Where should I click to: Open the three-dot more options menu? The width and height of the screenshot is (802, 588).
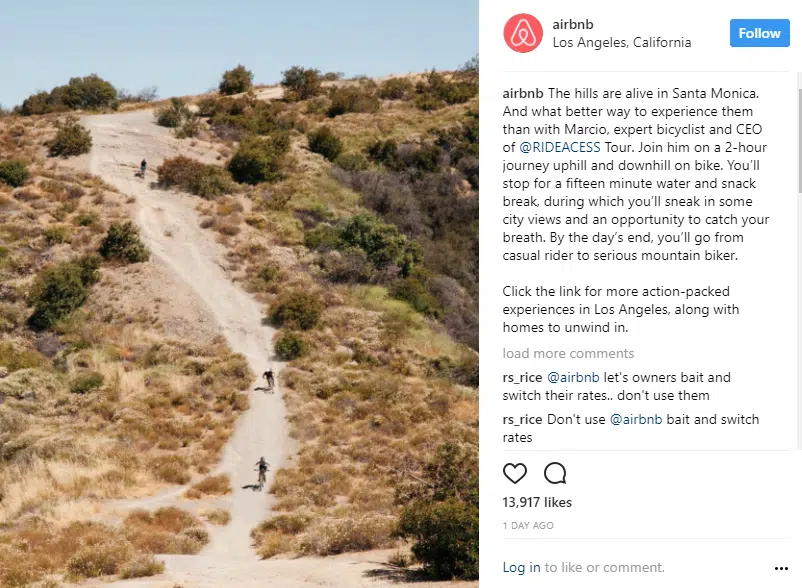coord(781,568)
